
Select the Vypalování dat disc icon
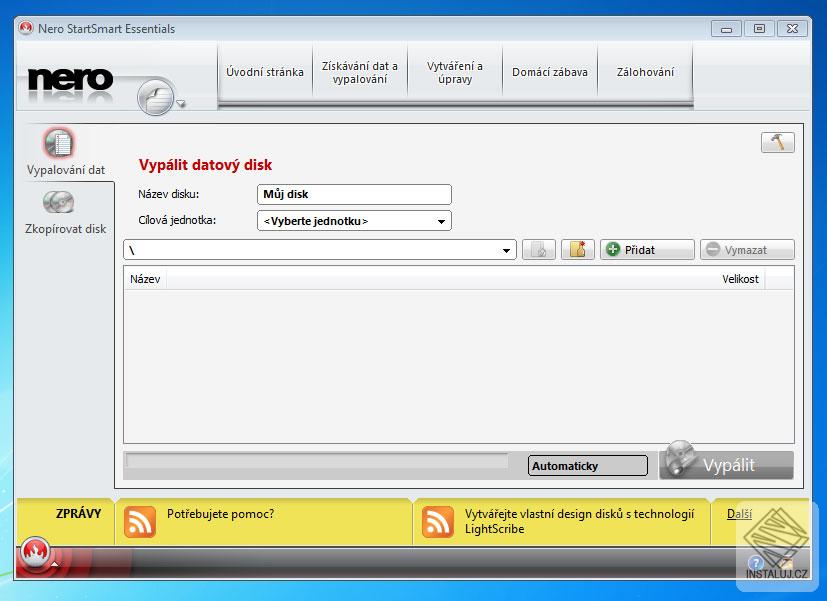(x=59, y=143)
